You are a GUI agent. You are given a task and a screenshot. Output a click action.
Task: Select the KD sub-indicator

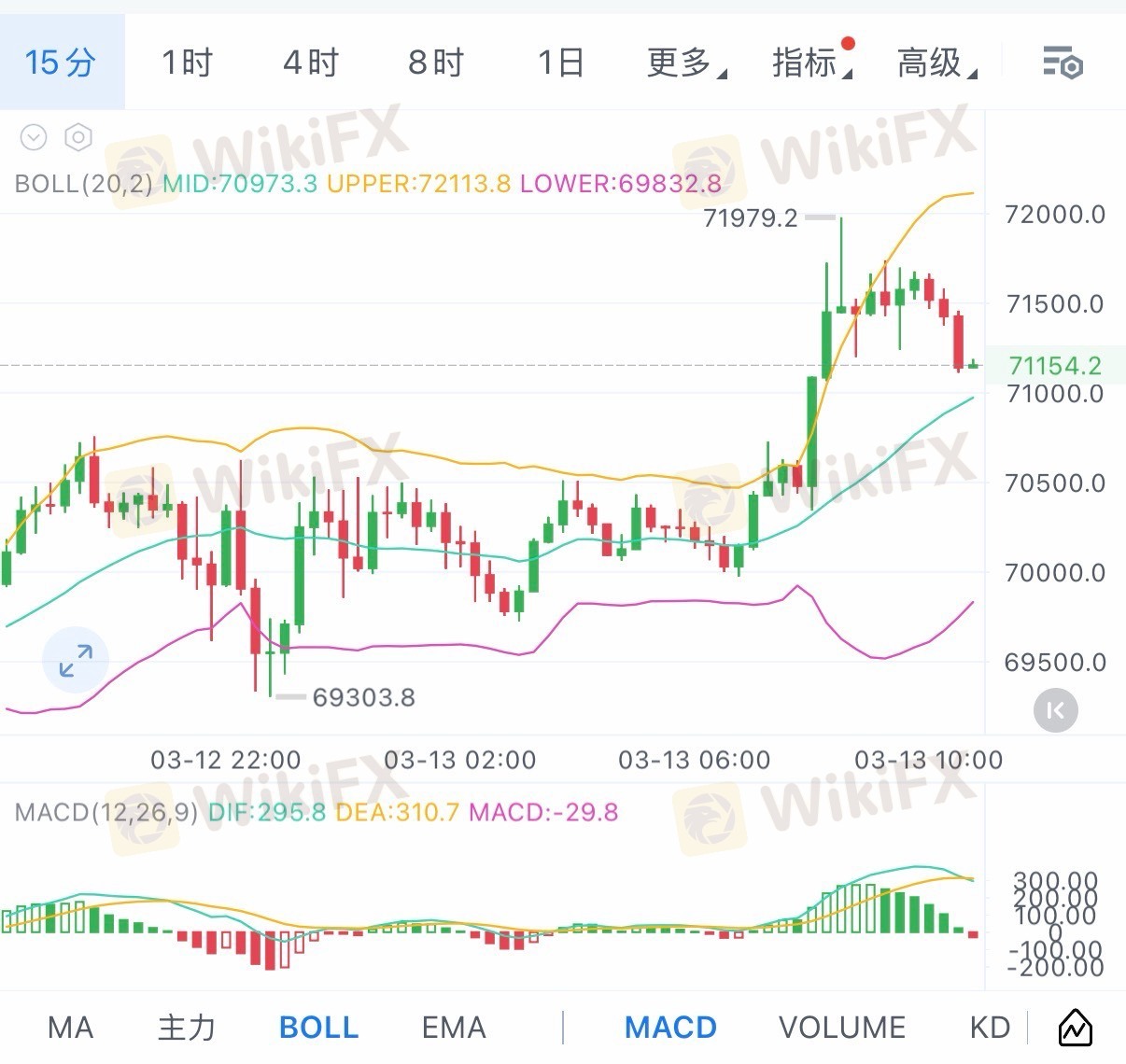point(990,1028)
